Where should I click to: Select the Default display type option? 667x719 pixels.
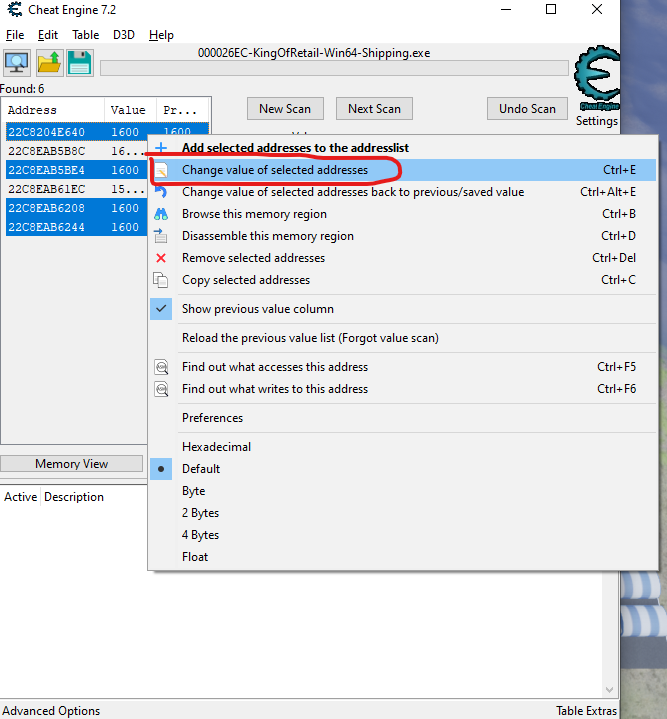(x=201, y=469)
